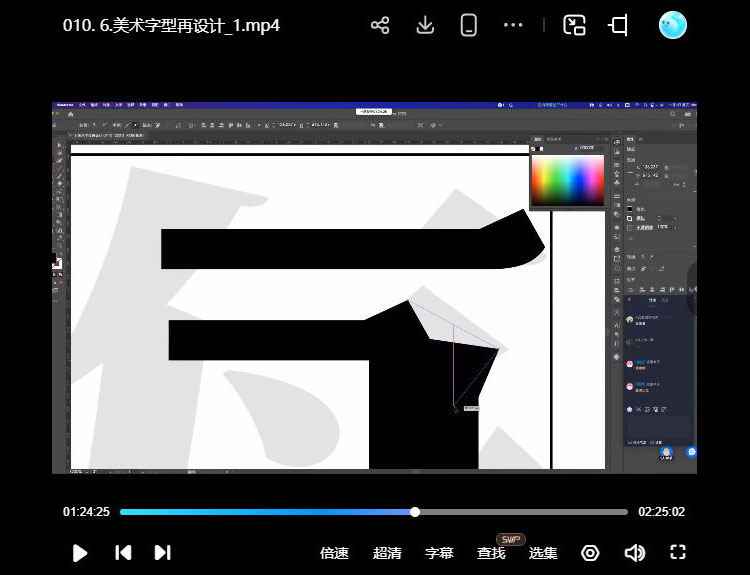750x575 pixels.
Task: Toggle fullscreen mode
Action: click(x=678, y=553)
